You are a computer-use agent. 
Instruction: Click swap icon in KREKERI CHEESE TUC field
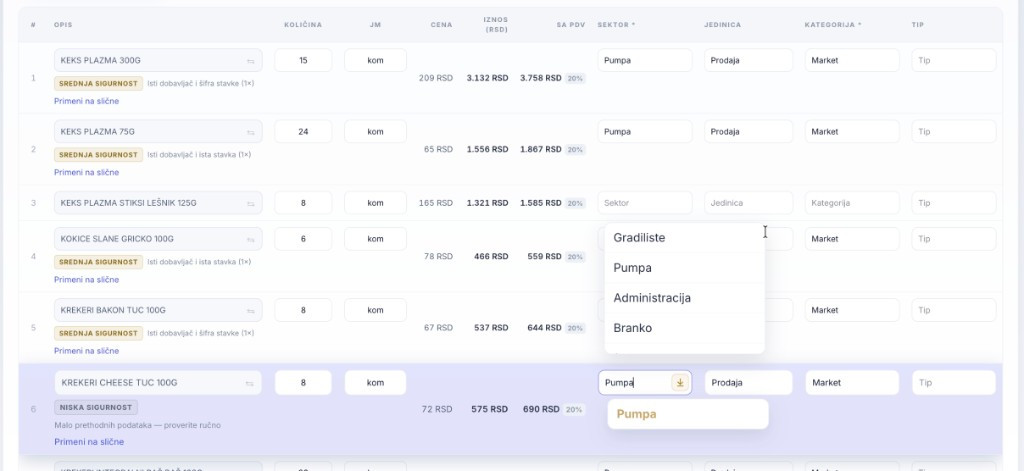(249, 383)
